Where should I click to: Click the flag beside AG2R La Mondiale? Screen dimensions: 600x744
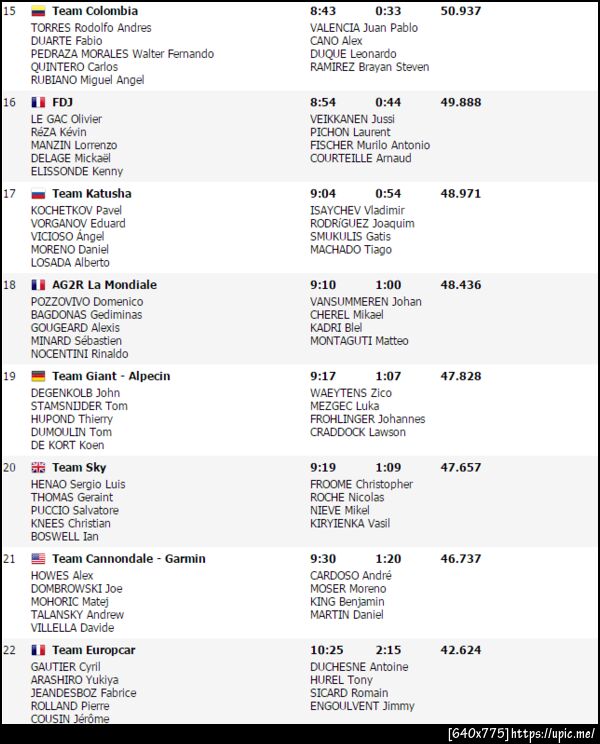pyautogui.click(x=39, y=285)
